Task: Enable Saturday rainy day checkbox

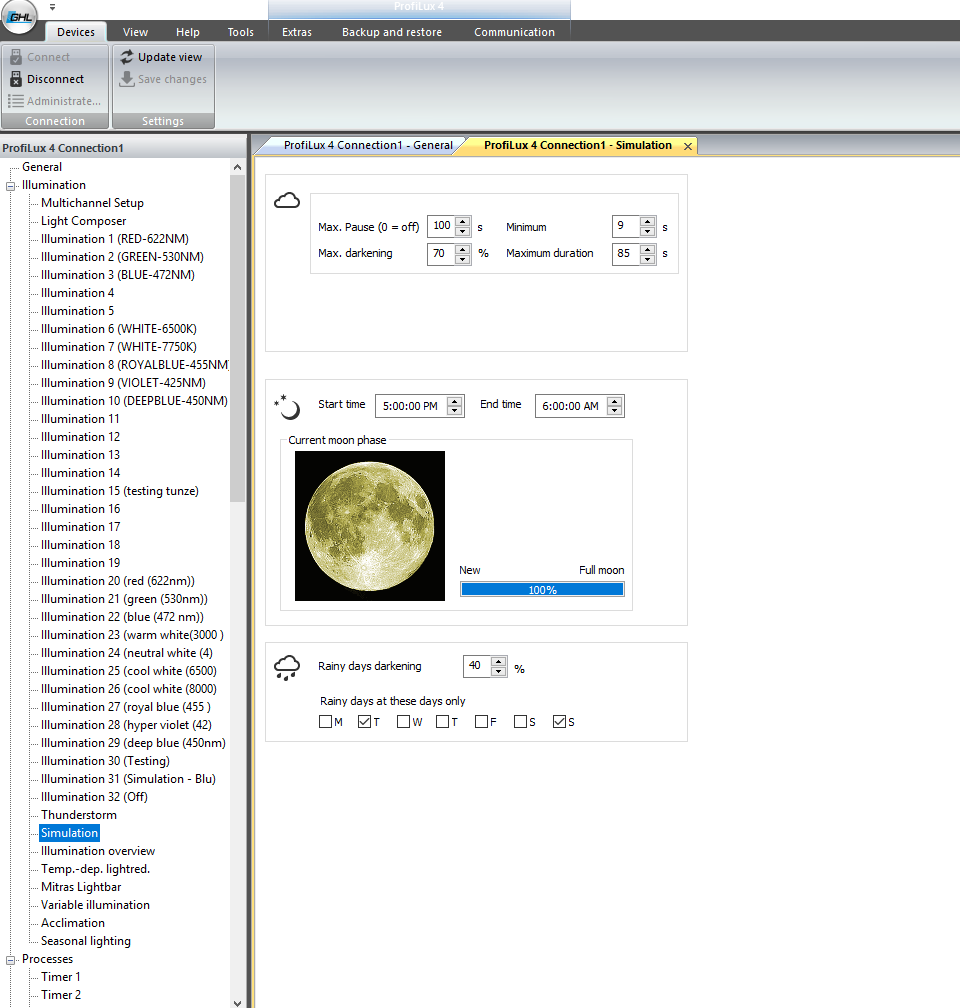Action: [x=520, y=721]
